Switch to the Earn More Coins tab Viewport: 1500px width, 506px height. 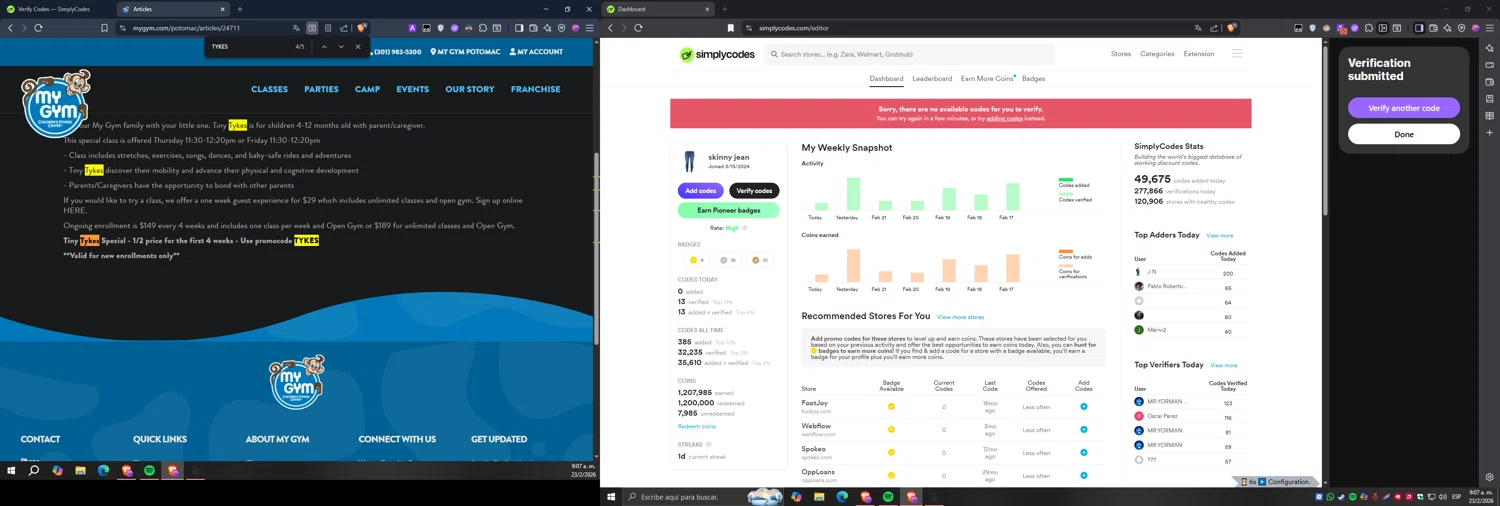987,78
